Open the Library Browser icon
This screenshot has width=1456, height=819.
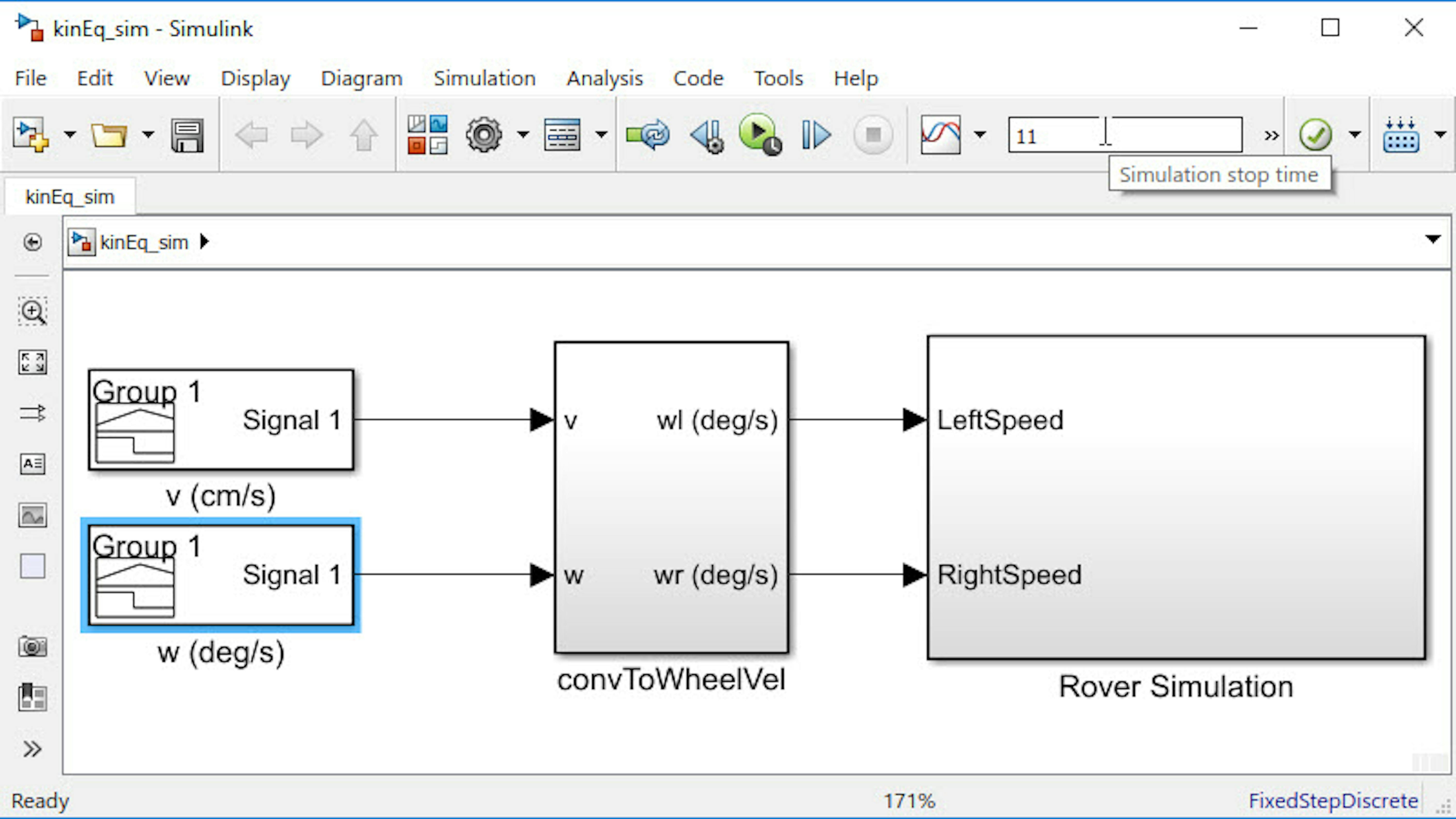pyautogui.click(x=427, y=134)
